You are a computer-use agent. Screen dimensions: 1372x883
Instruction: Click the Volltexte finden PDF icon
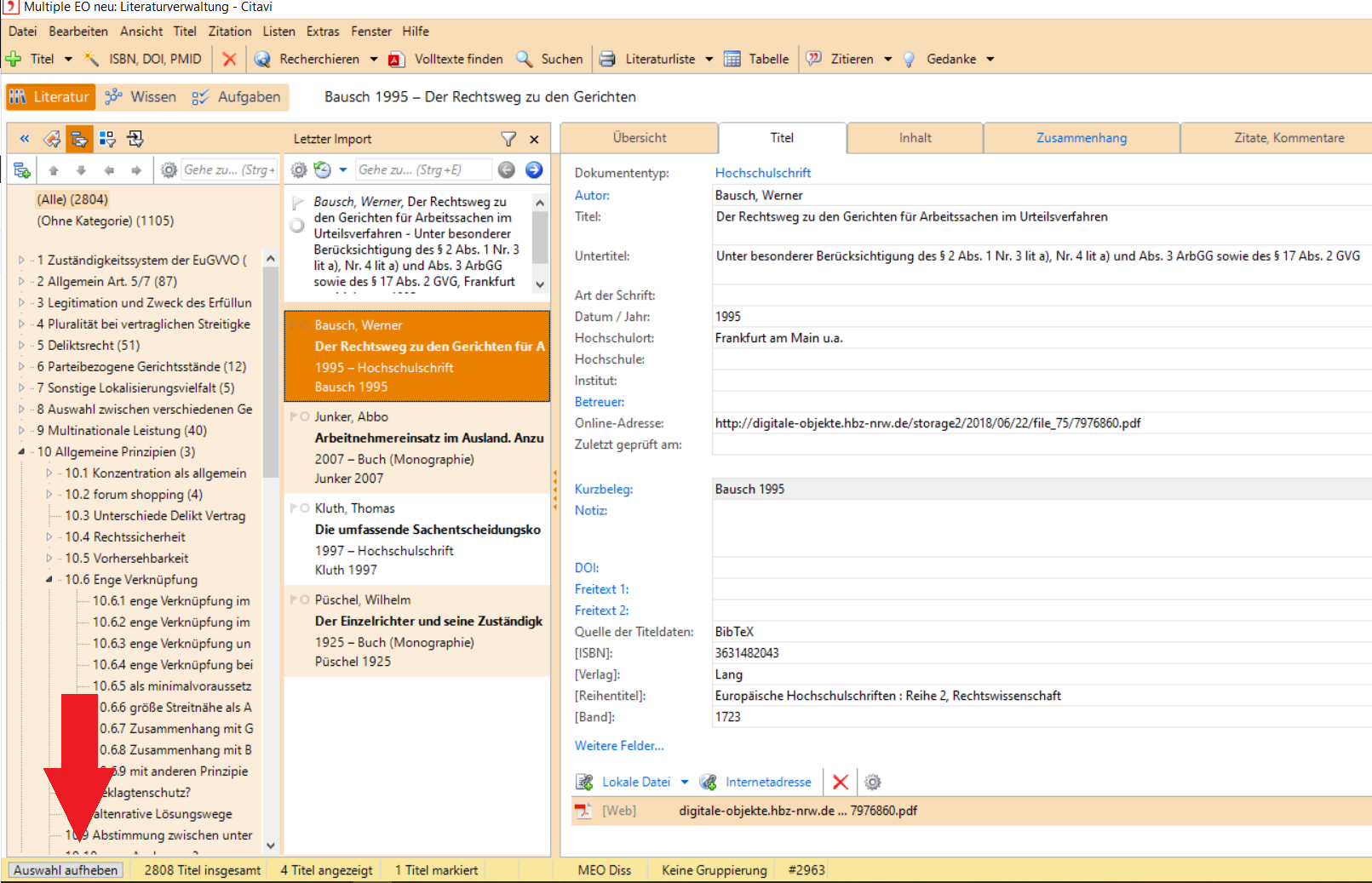[396, 59]
